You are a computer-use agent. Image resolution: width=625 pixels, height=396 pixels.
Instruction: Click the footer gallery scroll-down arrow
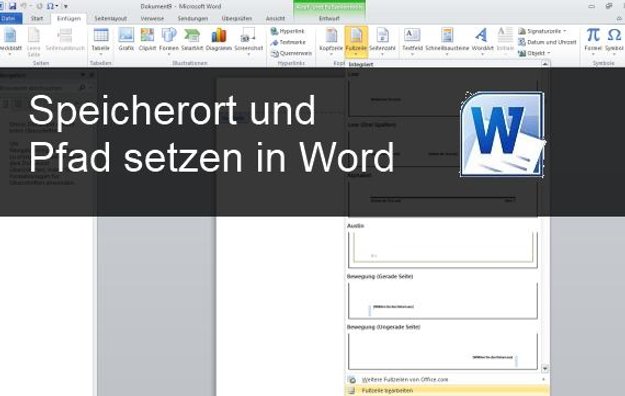[545, 368]
